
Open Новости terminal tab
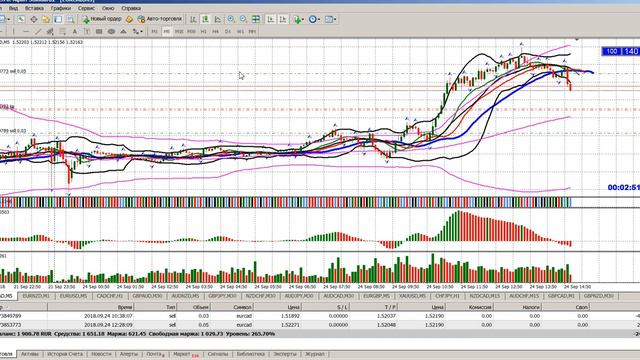(101, 354)
